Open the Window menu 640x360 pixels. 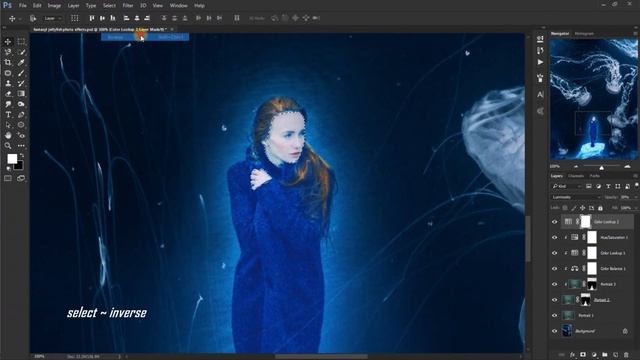tap(178, 6)
